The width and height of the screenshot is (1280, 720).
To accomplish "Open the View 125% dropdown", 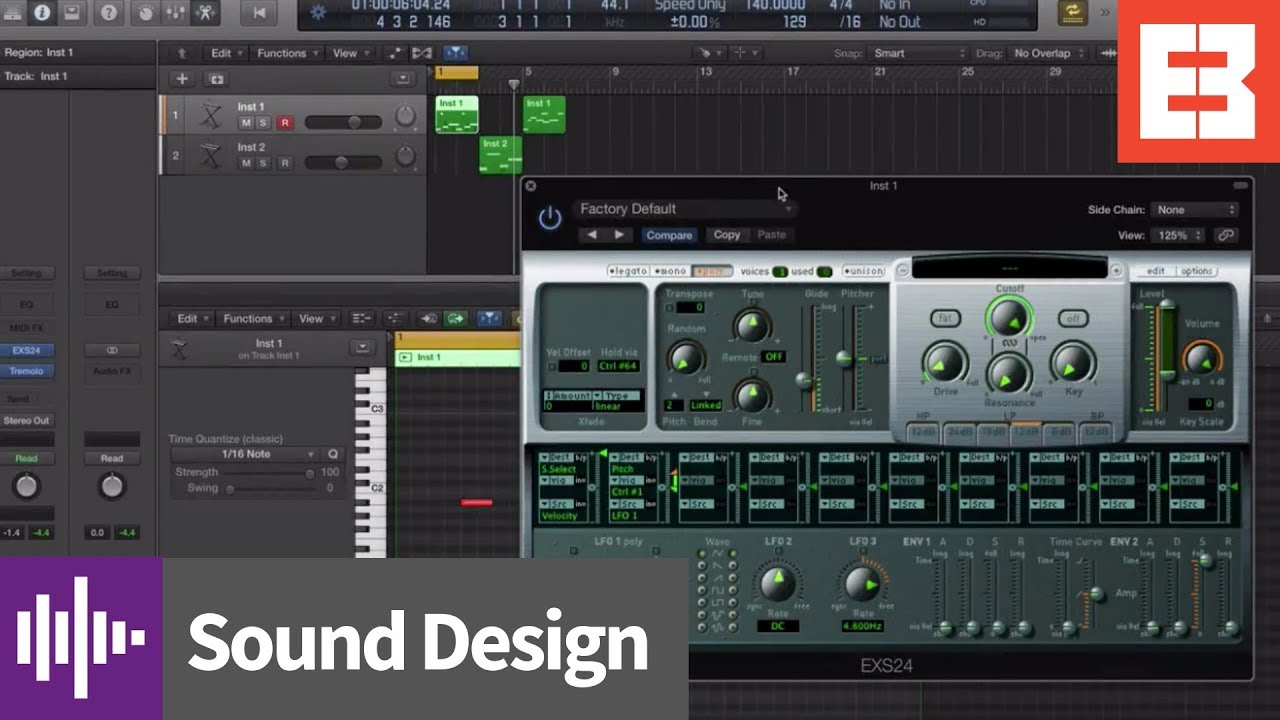I will pyautogui.click(x=1177, y=235).
